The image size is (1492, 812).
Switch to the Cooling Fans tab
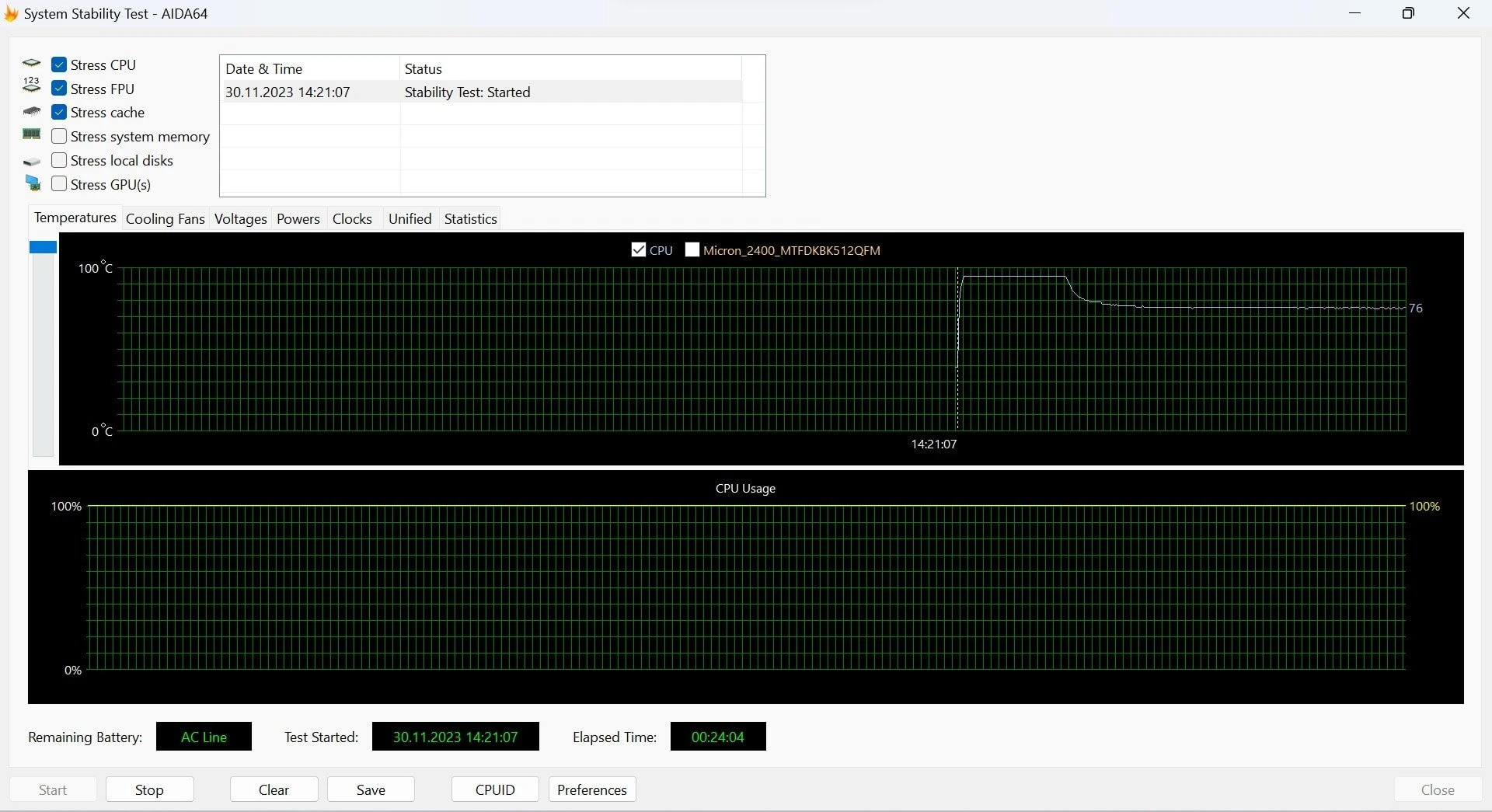click(165, 219)
